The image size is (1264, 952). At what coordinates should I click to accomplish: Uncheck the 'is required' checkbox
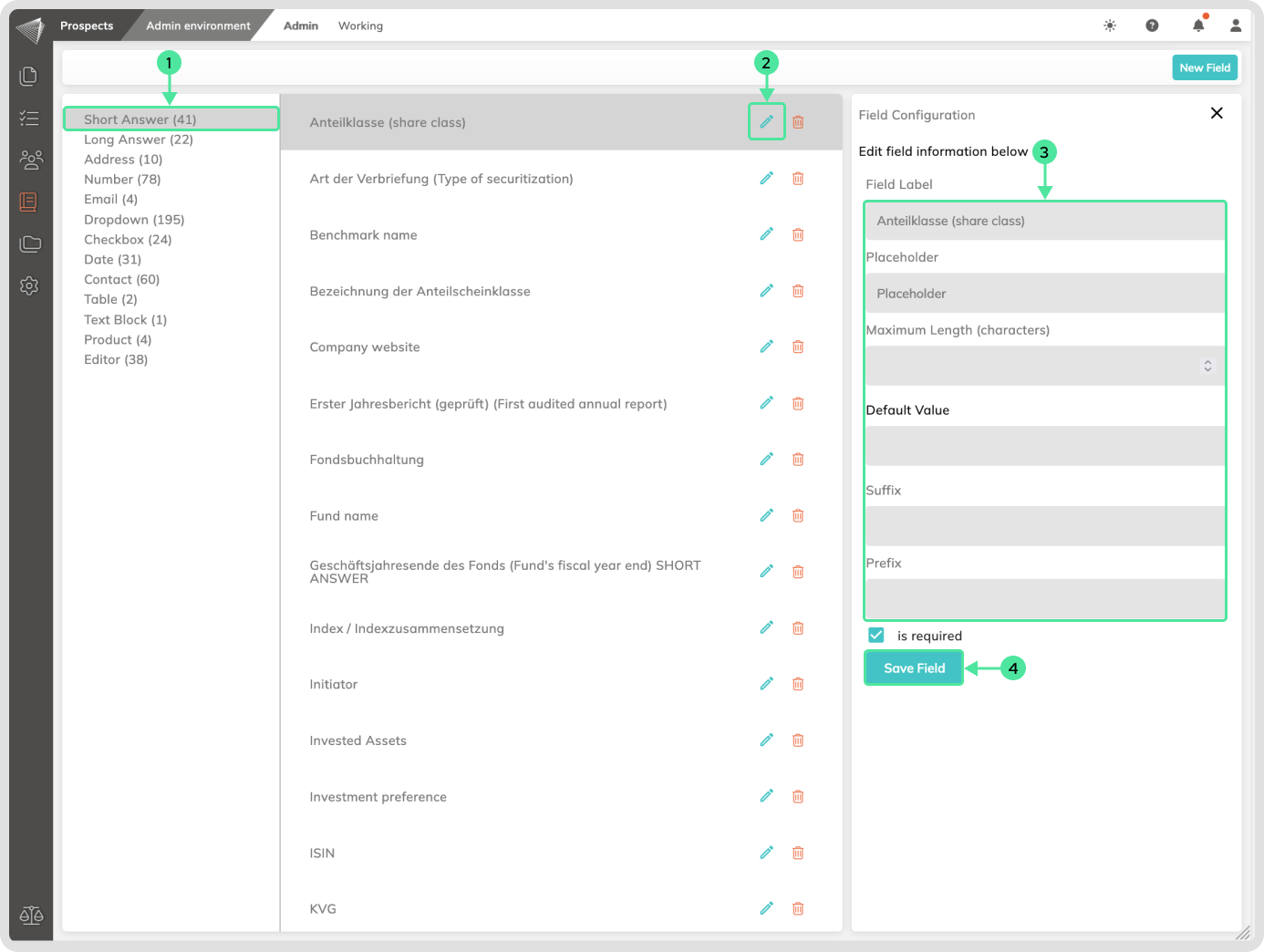tap(876, 636)
